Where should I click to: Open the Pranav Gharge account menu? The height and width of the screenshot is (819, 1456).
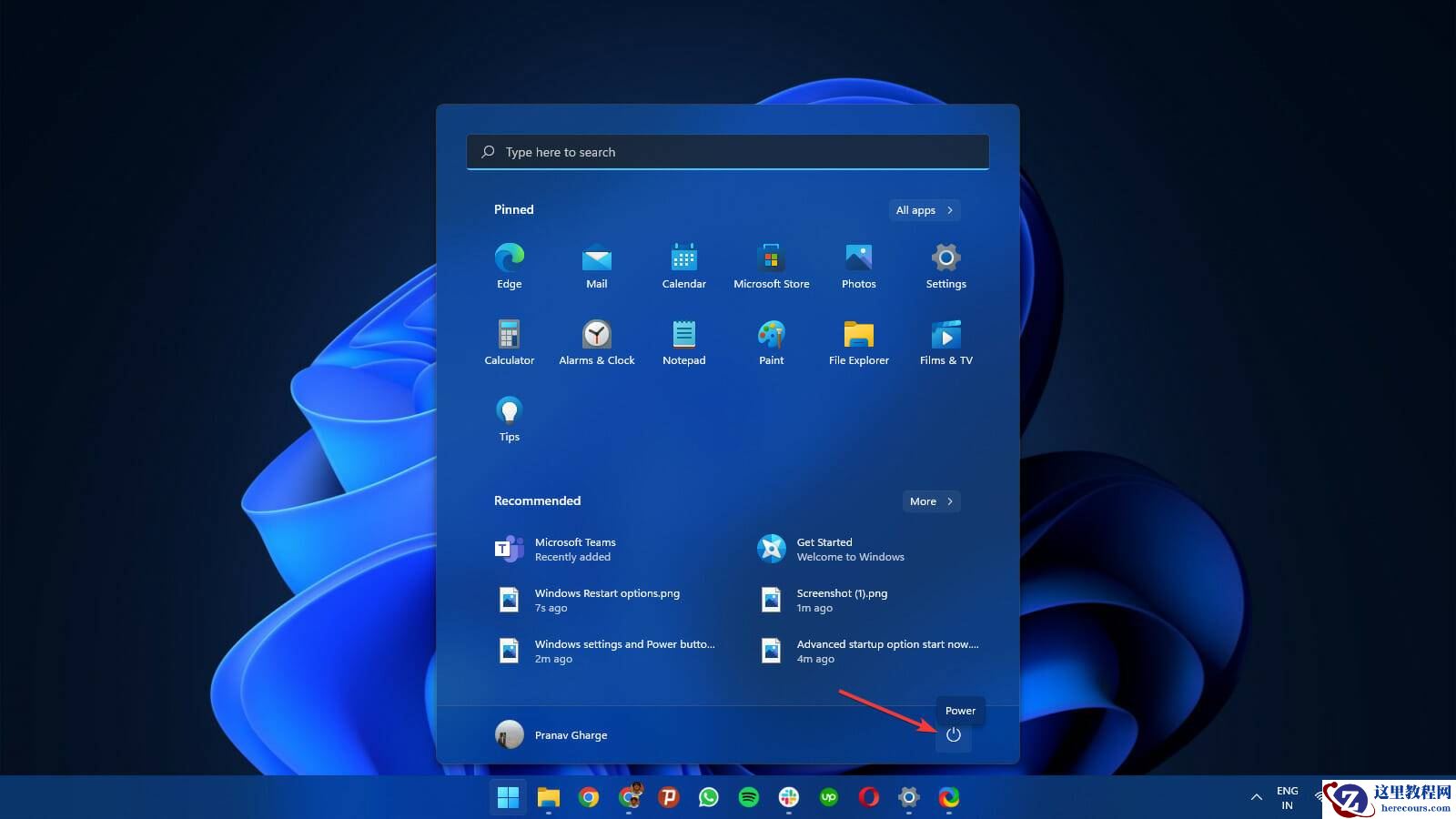[x=551, y=734]
